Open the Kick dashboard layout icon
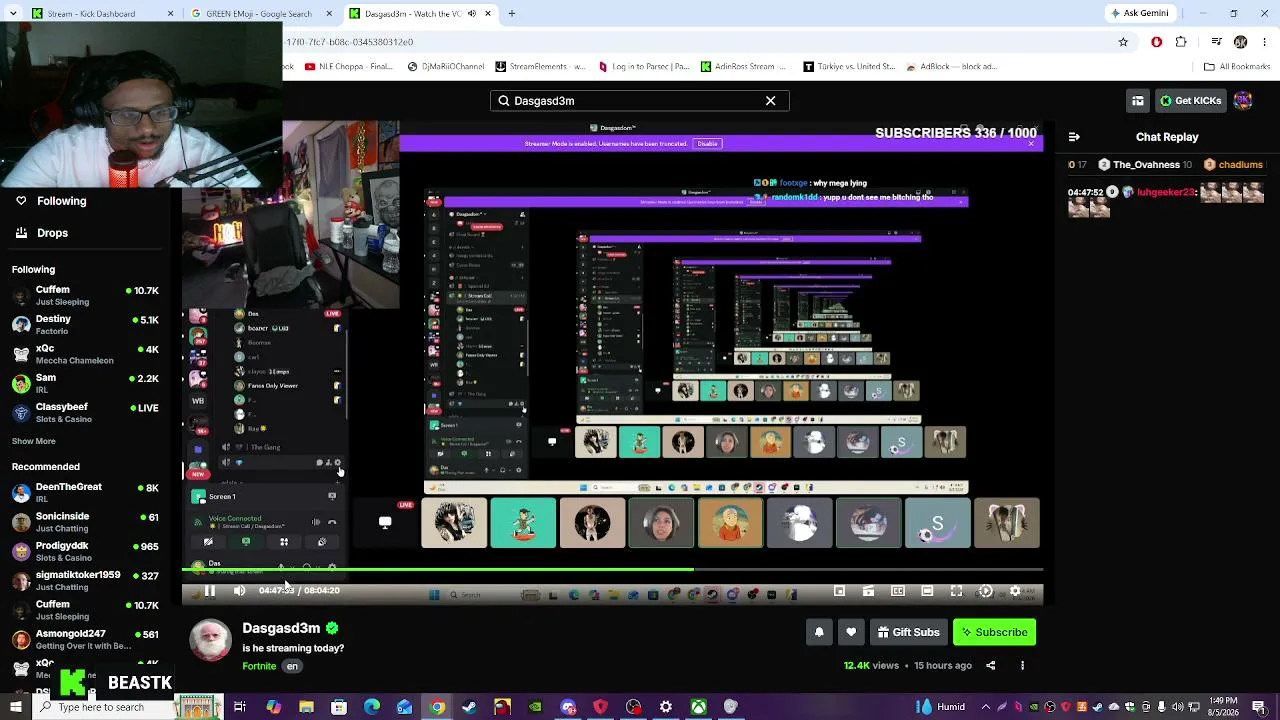 coord(1138,101)
